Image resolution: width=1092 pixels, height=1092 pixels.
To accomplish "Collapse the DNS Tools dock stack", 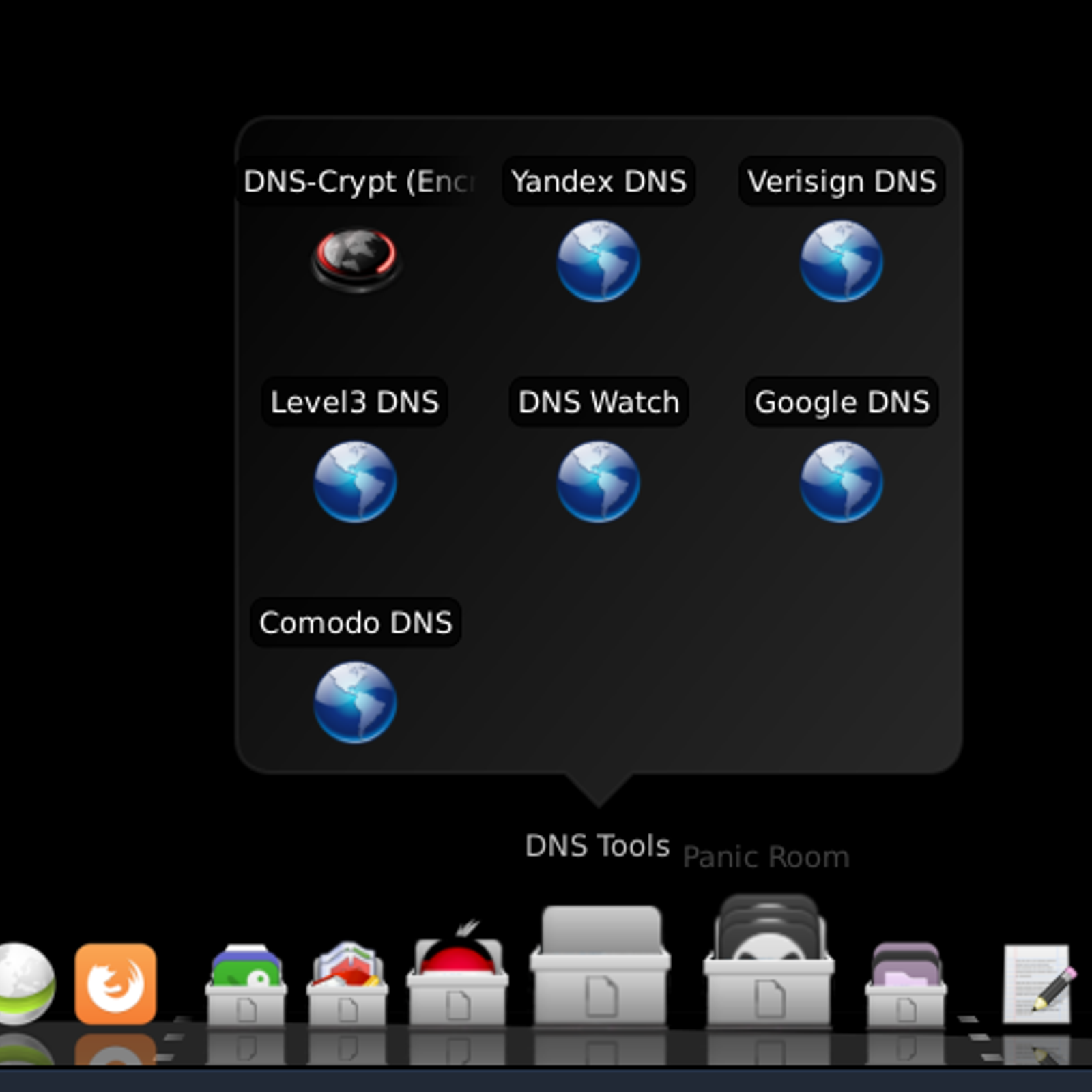I will pyautogui.click(x=601, y=966).
